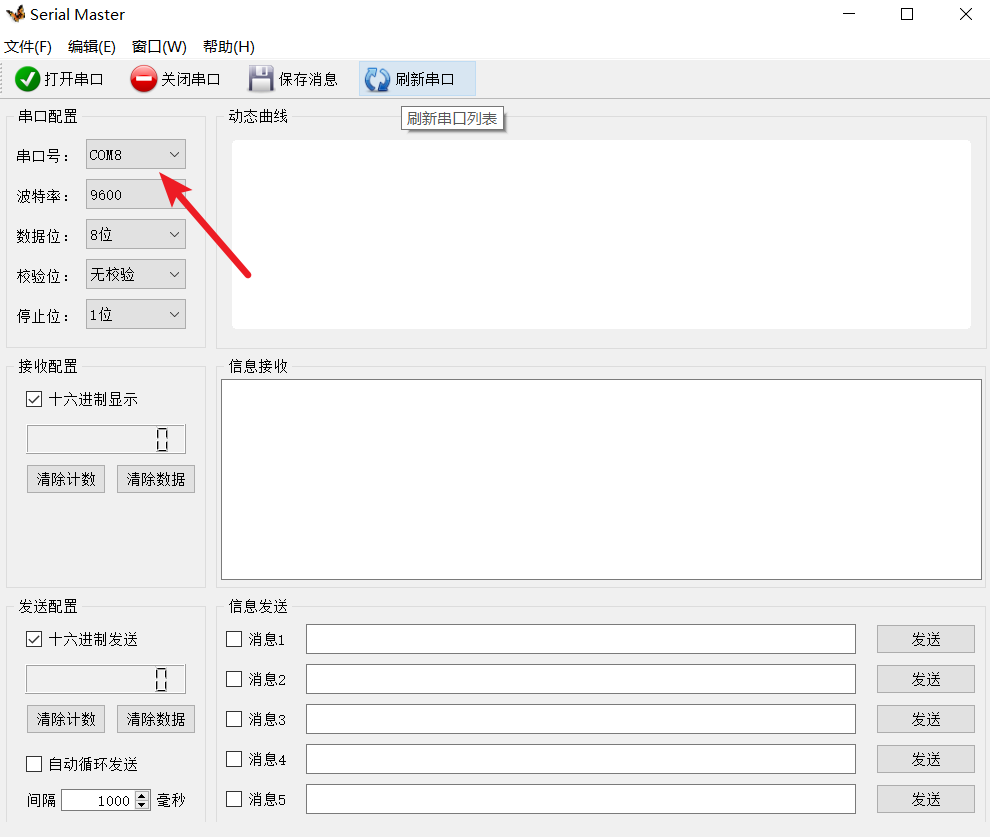Enable auto loop send checkbox
This screenshot has width=990, height=837.
[34, 764]
